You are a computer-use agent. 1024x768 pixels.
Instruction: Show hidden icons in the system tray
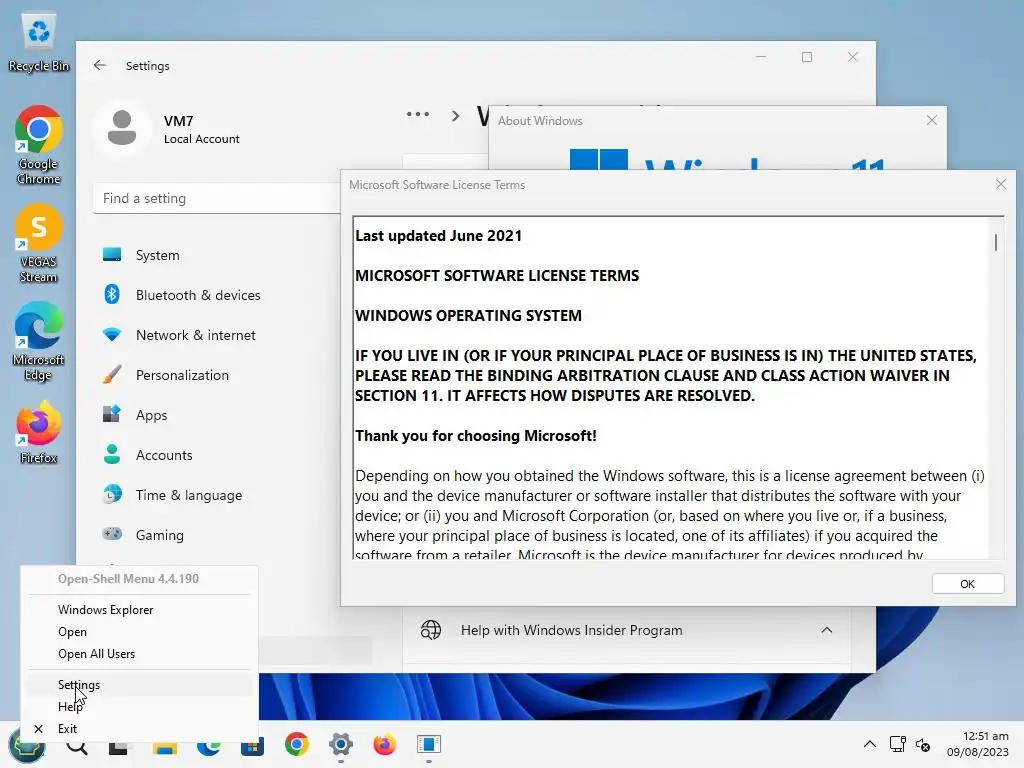870,744
